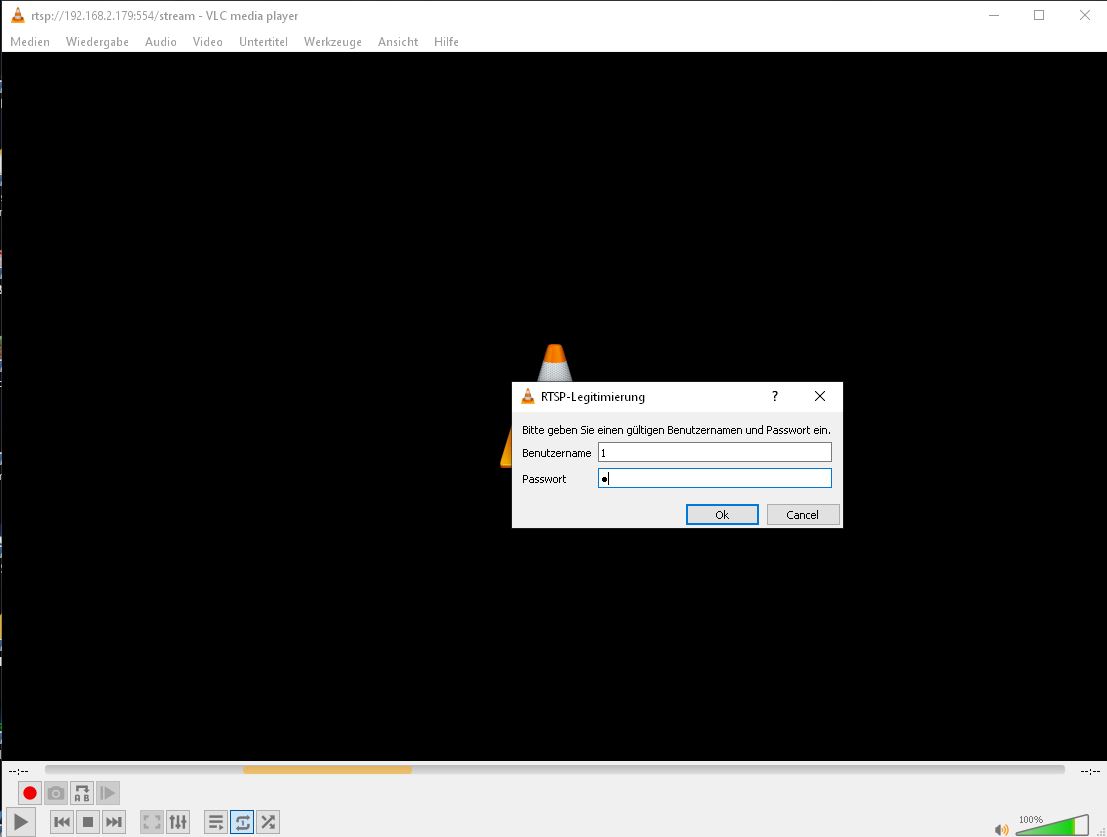
Task: Stop playback with the stop button
Action: 88,822
